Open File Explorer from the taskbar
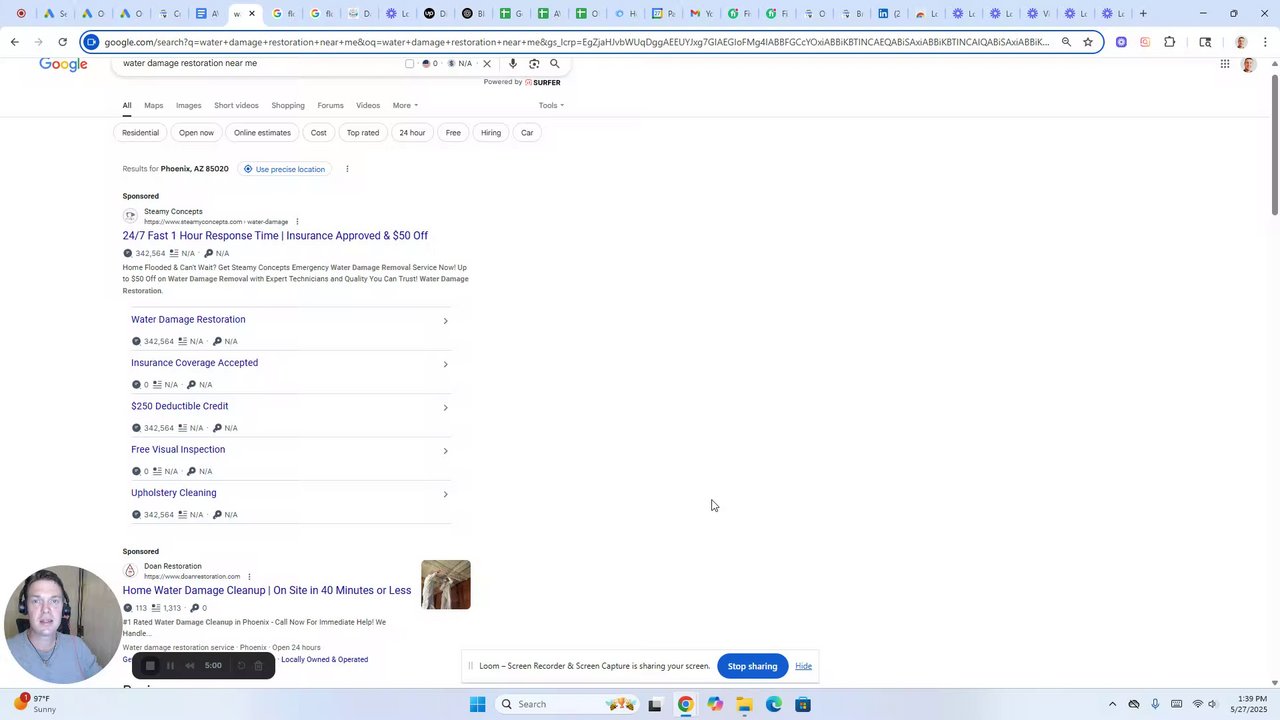Viewport: 1280px width, 720px height. point(744,705)
